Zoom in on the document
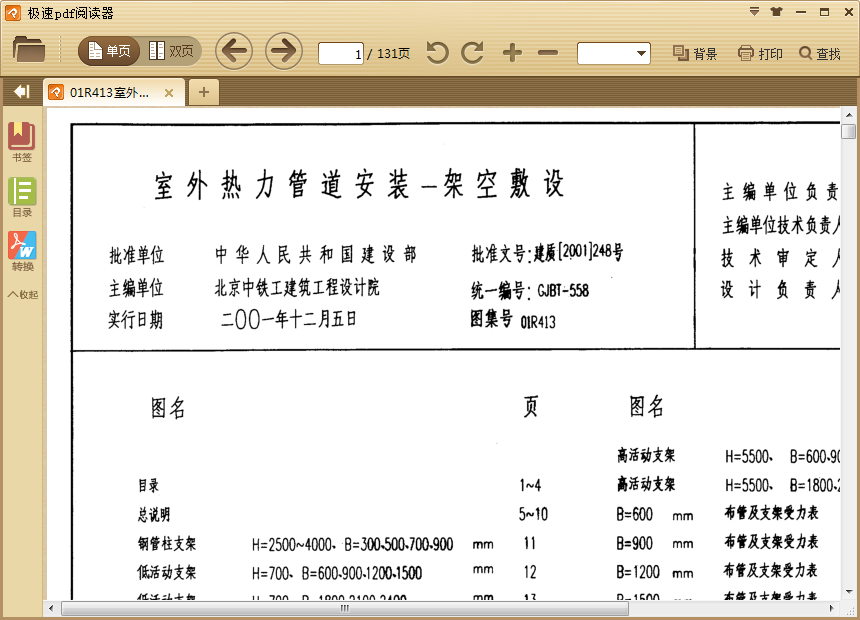The image size is (860, 620). pos(512,52)
